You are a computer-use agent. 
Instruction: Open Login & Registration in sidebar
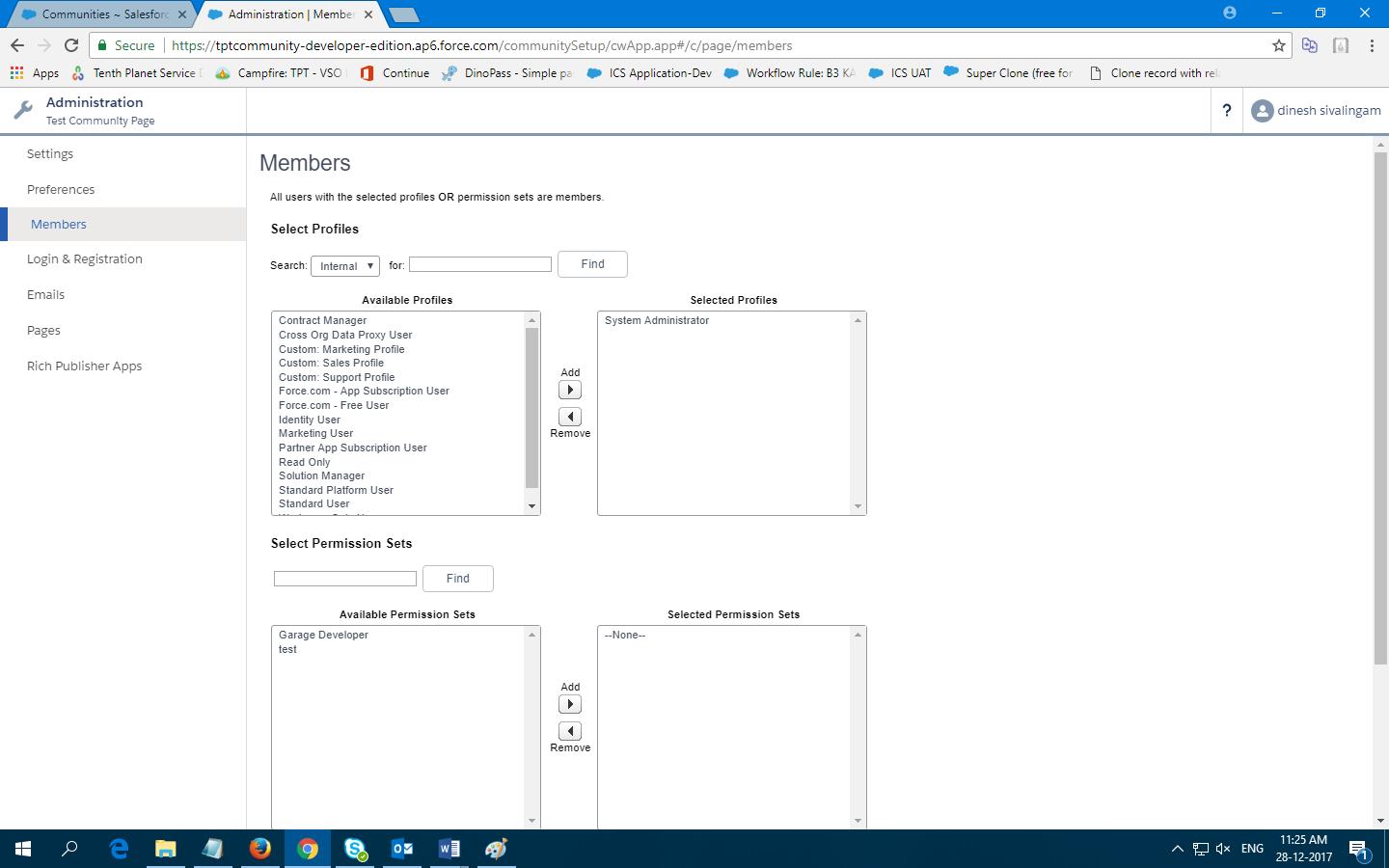[85, 258]
